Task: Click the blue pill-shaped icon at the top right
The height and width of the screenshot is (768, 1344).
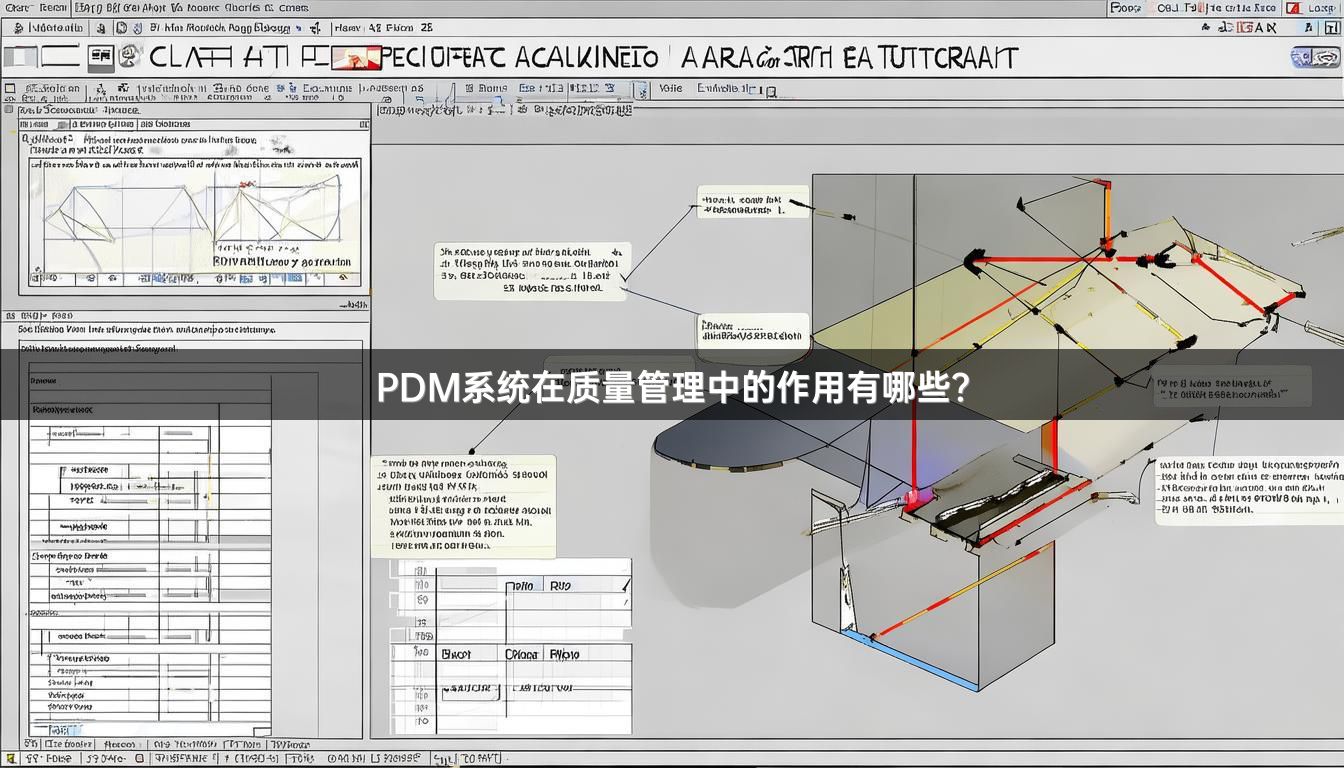Action: point(1315,57)
